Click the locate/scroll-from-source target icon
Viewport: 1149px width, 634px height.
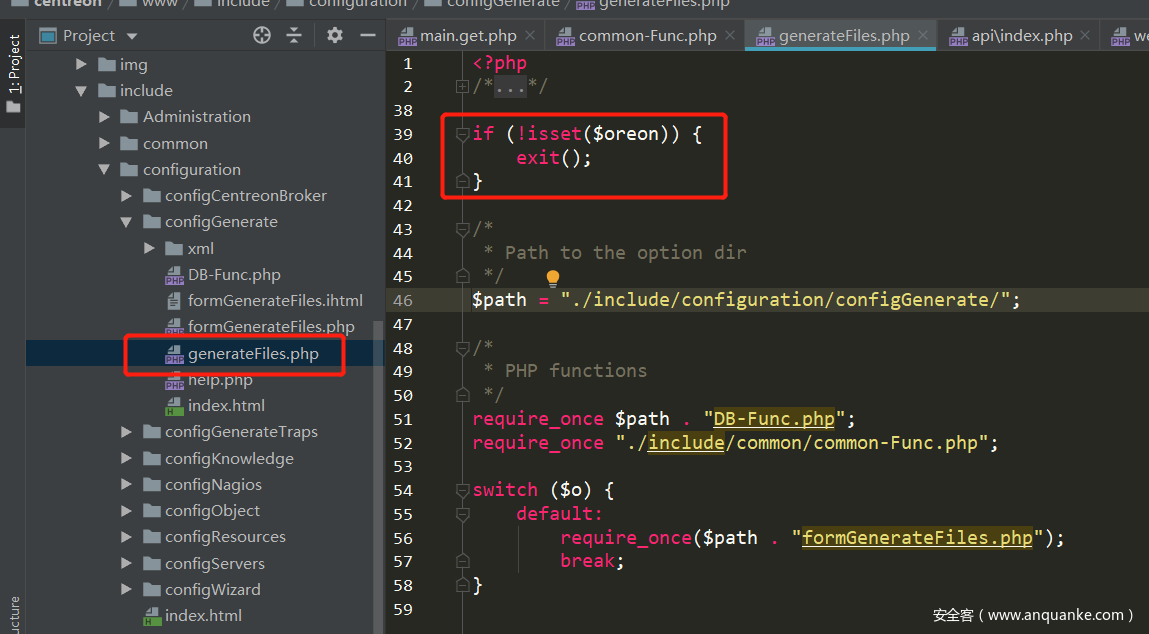pyautogui.click(x=262, y=36)
